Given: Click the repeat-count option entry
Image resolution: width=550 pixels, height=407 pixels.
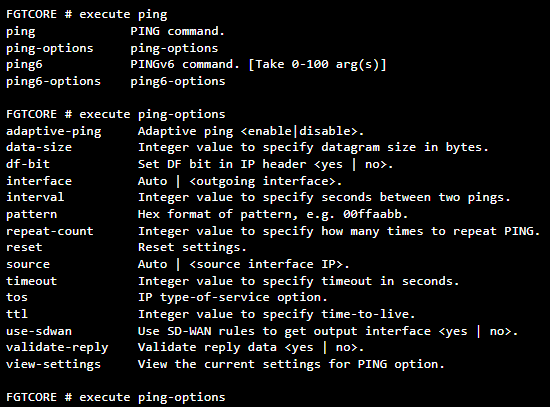Looking at the screenshot, I should tap(50, 231).
